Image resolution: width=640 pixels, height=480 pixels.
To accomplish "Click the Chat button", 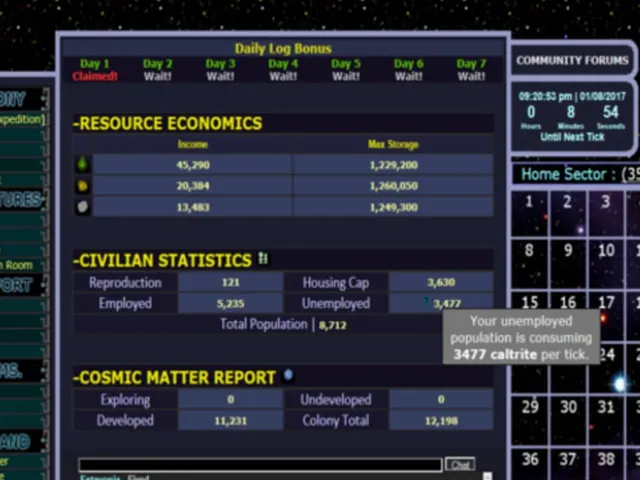I will (460, 465).
